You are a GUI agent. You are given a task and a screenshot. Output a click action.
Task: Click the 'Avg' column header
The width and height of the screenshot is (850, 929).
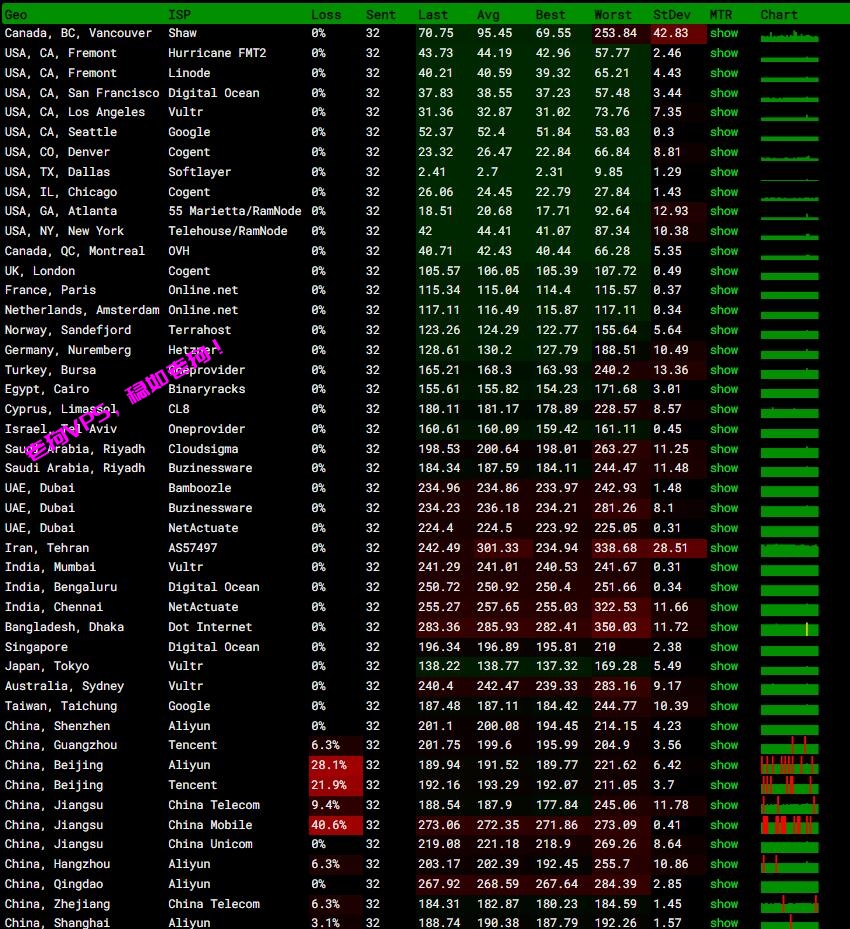488,15
